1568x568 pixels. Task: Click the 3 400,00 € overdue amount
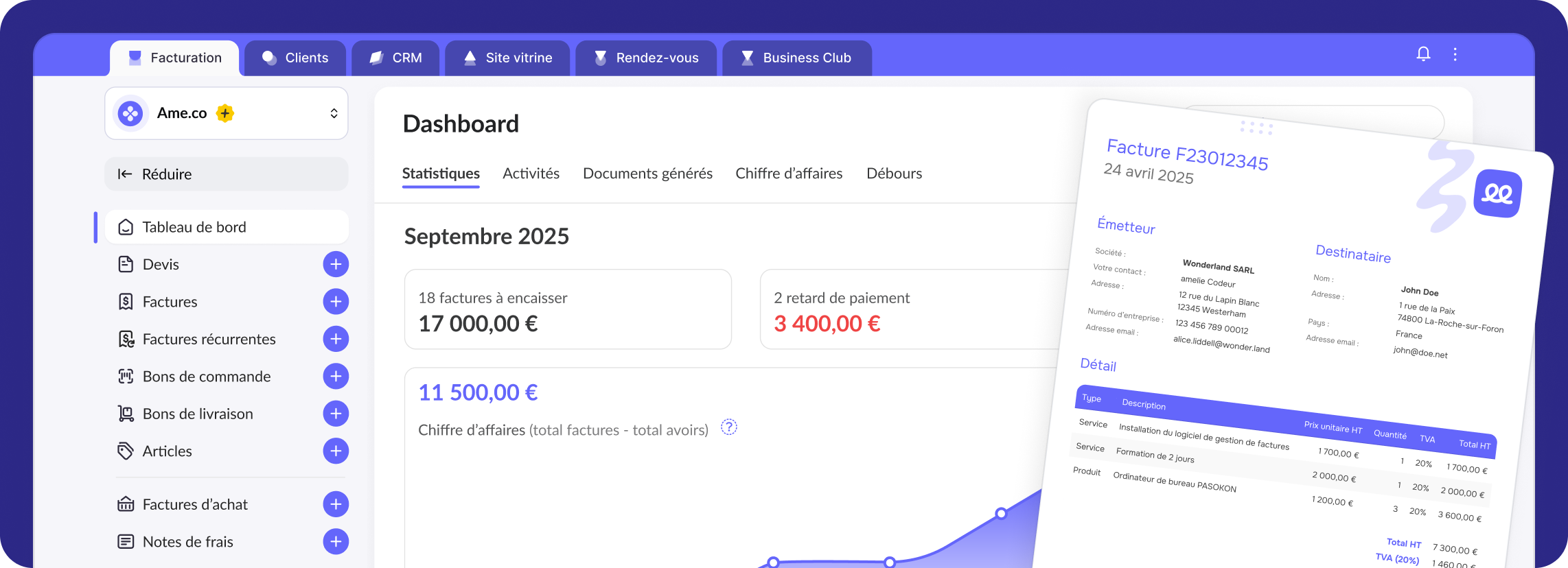827,324
